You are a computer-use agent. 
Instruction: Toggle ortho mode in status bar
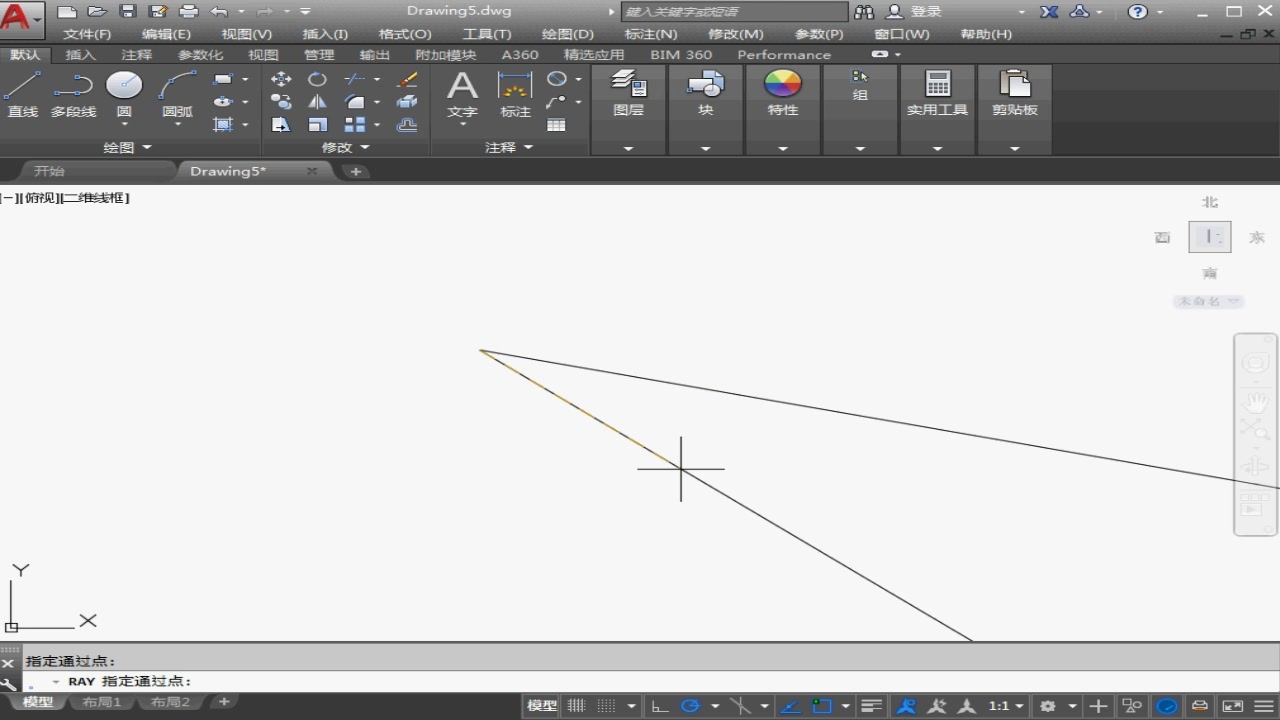point(659,706)
